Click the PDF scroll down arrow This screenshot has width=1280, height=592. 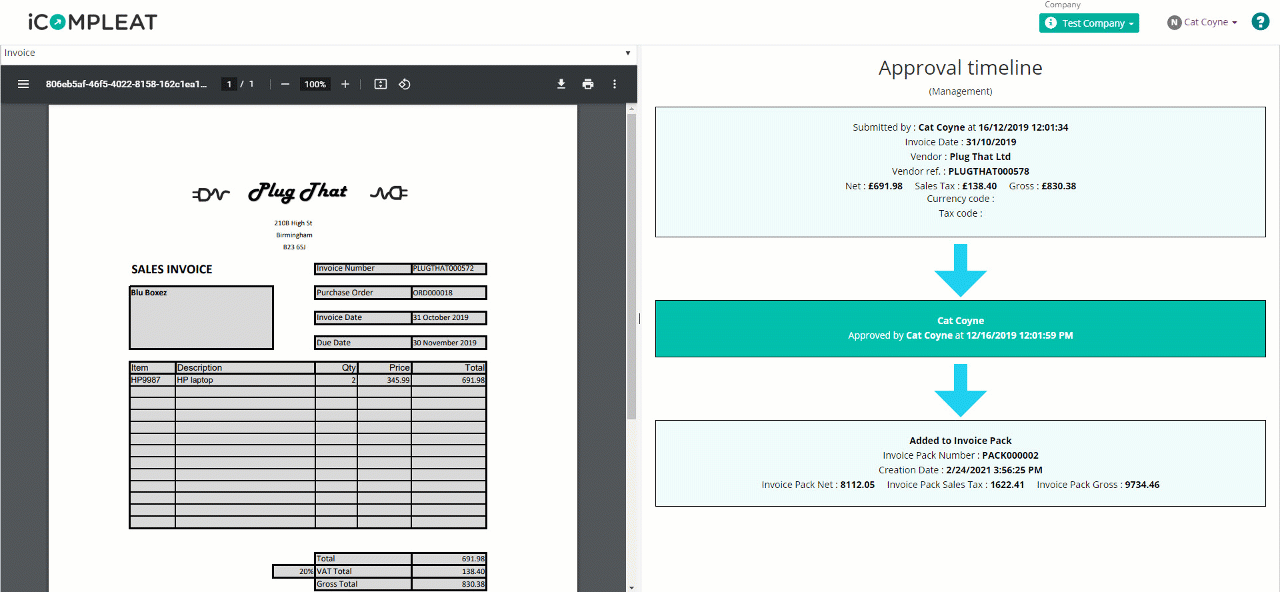tap(631, 587)
